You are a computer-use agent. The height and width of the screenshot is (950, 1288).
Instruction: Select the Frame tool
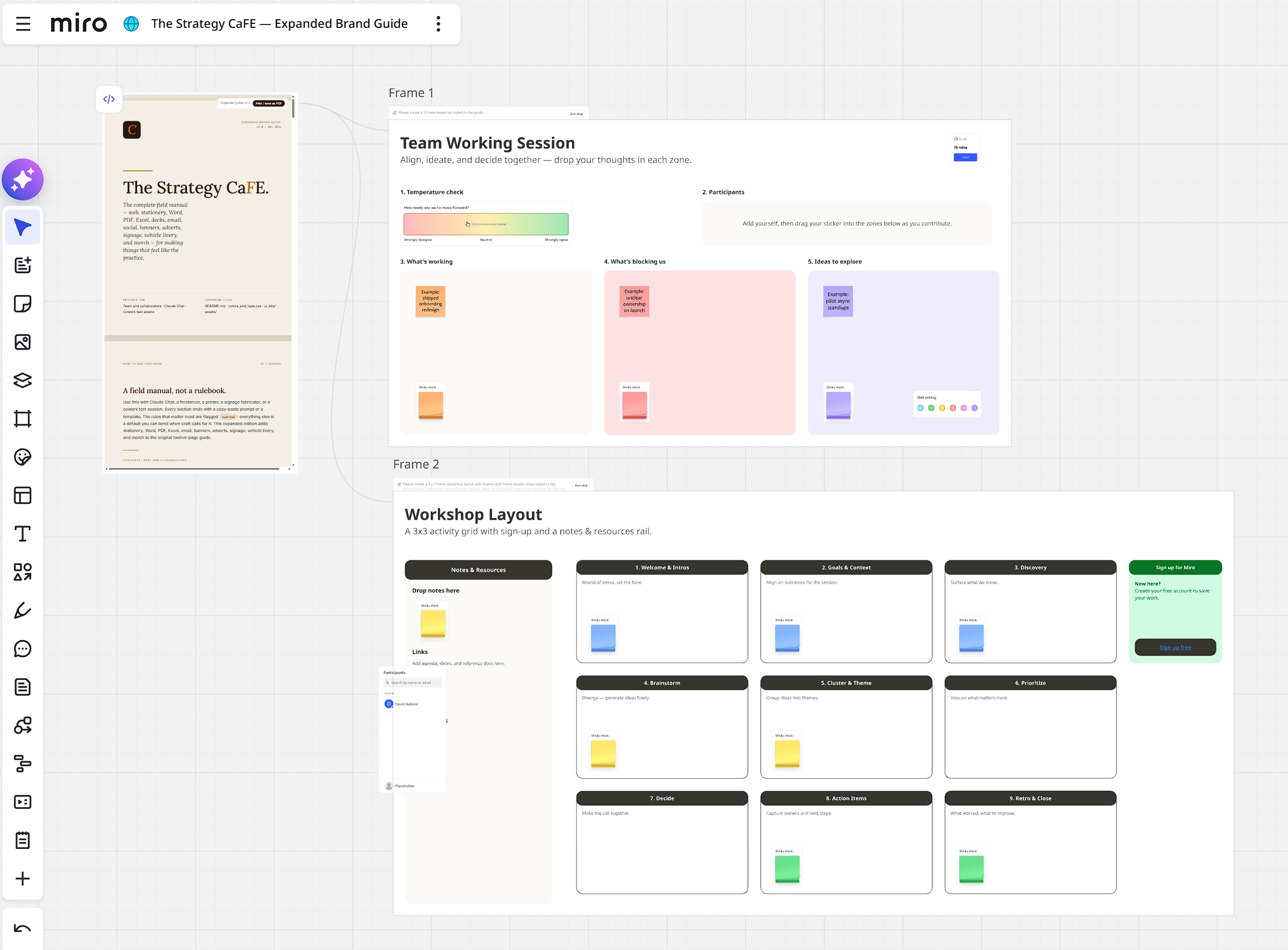click(x=23, y=419)
